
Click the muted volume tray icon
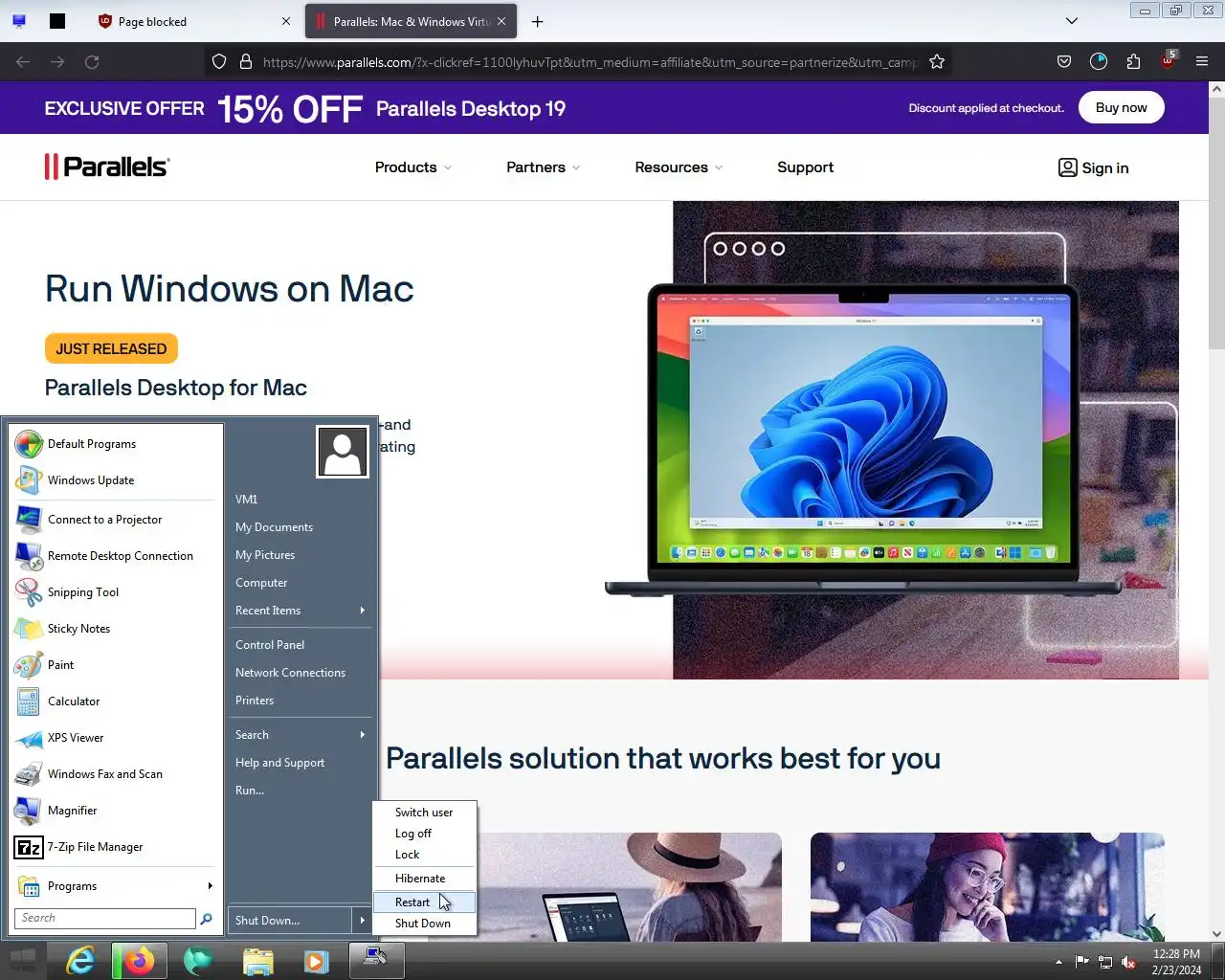pyautogui.click(x=1128, y=962)
